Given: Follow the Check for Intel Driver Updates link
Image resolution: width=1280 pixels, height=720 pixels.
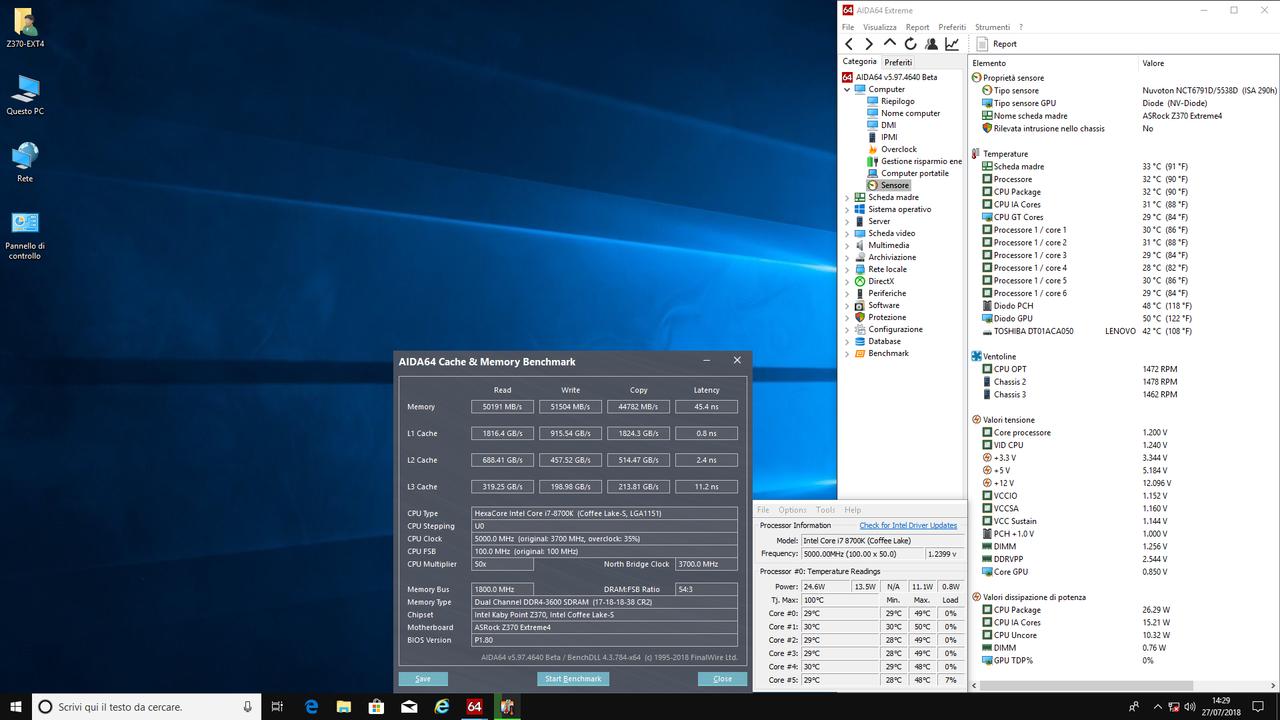Looking at the screenshot, I should 908,524.
